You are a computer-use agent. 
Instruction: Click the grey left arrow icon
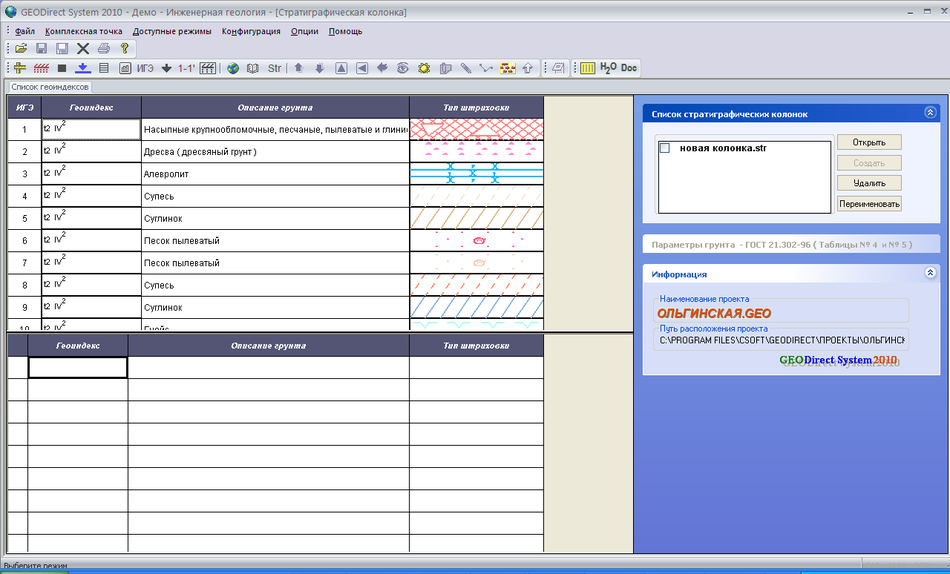pyautogui.click(x=382, y=68)
